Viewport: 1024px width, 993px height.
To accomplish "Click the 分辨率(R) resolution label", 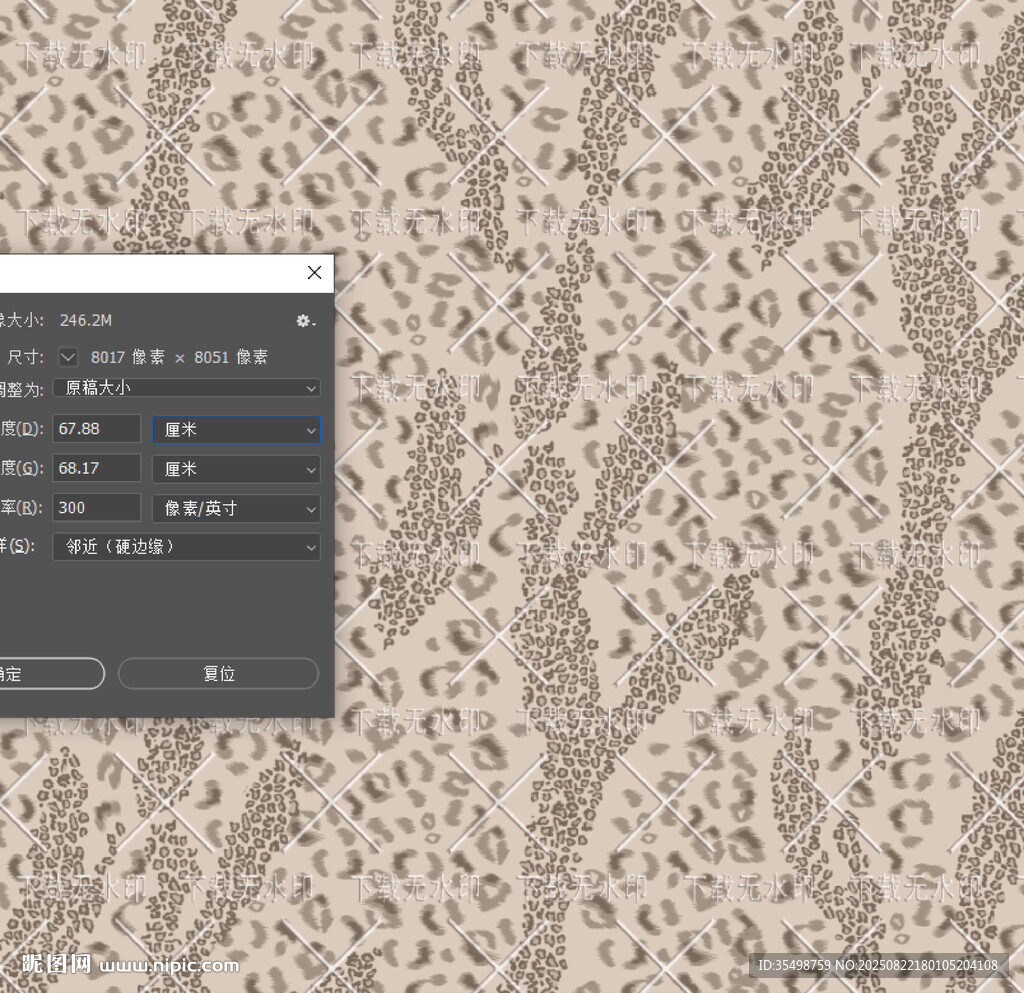I will pyautogui.click(x=20, y=508).
